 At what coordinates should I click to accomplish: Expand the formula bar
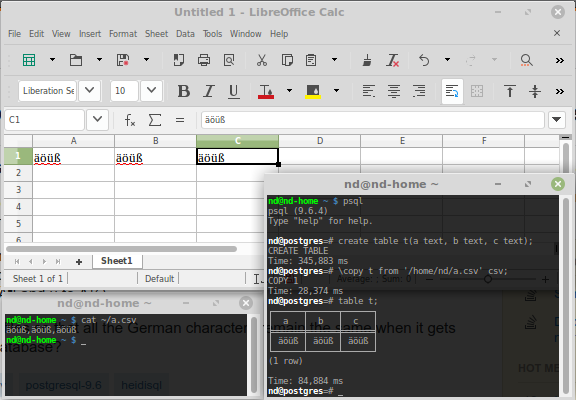click(x=557, y=120)
